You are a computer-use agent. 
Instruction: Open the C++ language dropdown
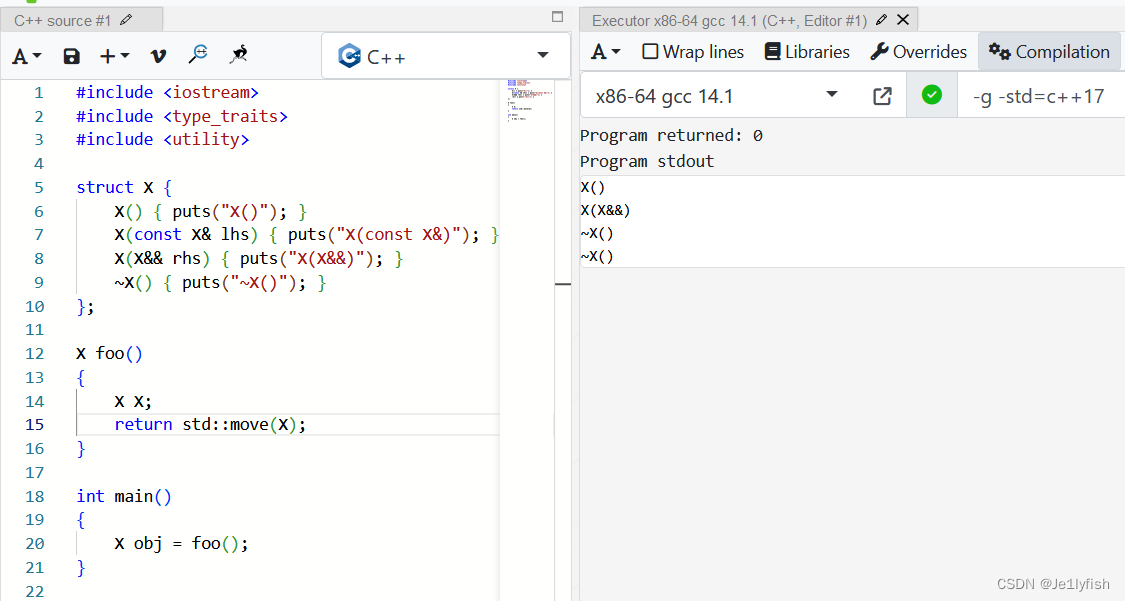tap(443, 55)
